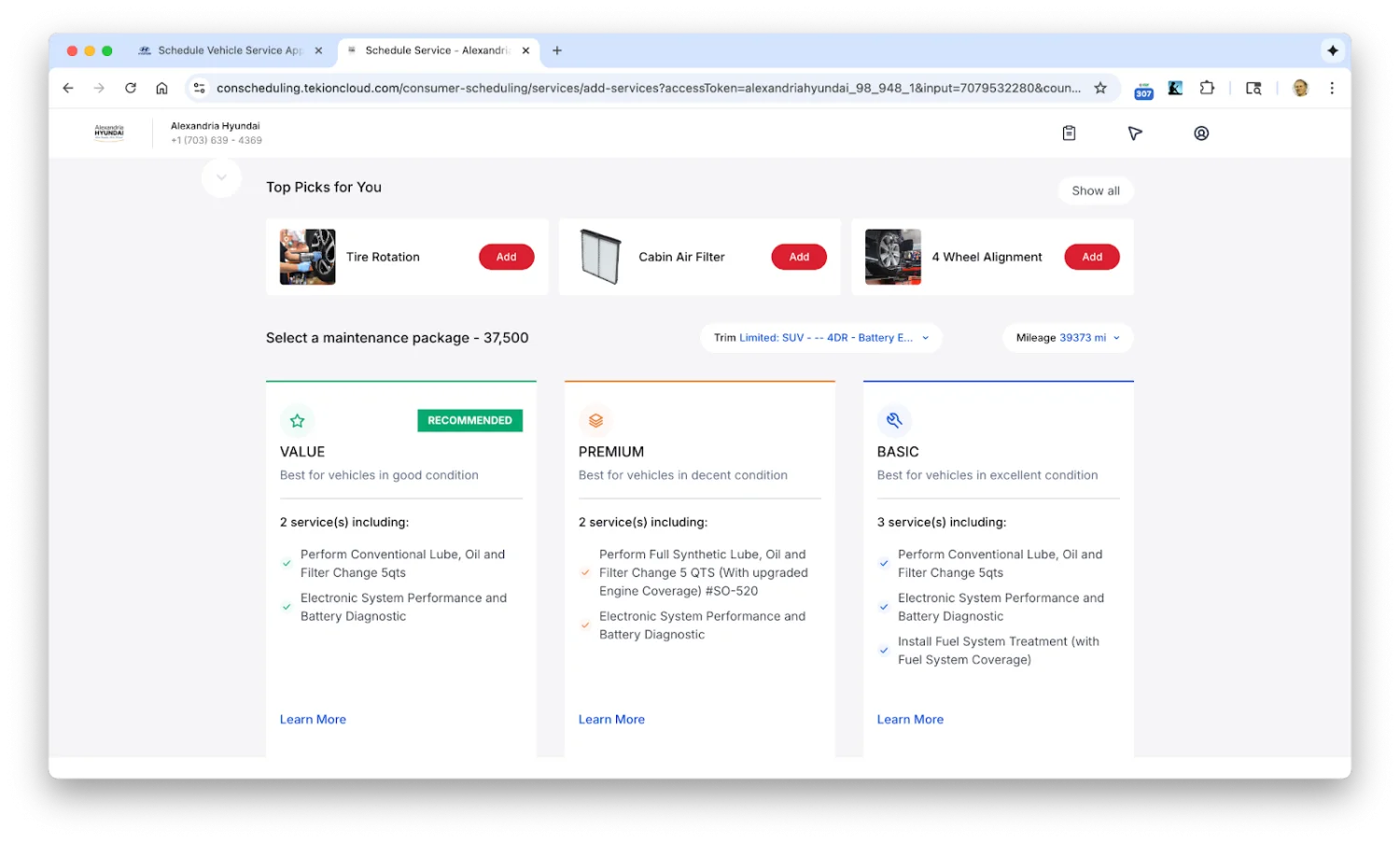Click the clipboard icon in the header
Screen dimensions: 1400x843
tap(1069, 133)
